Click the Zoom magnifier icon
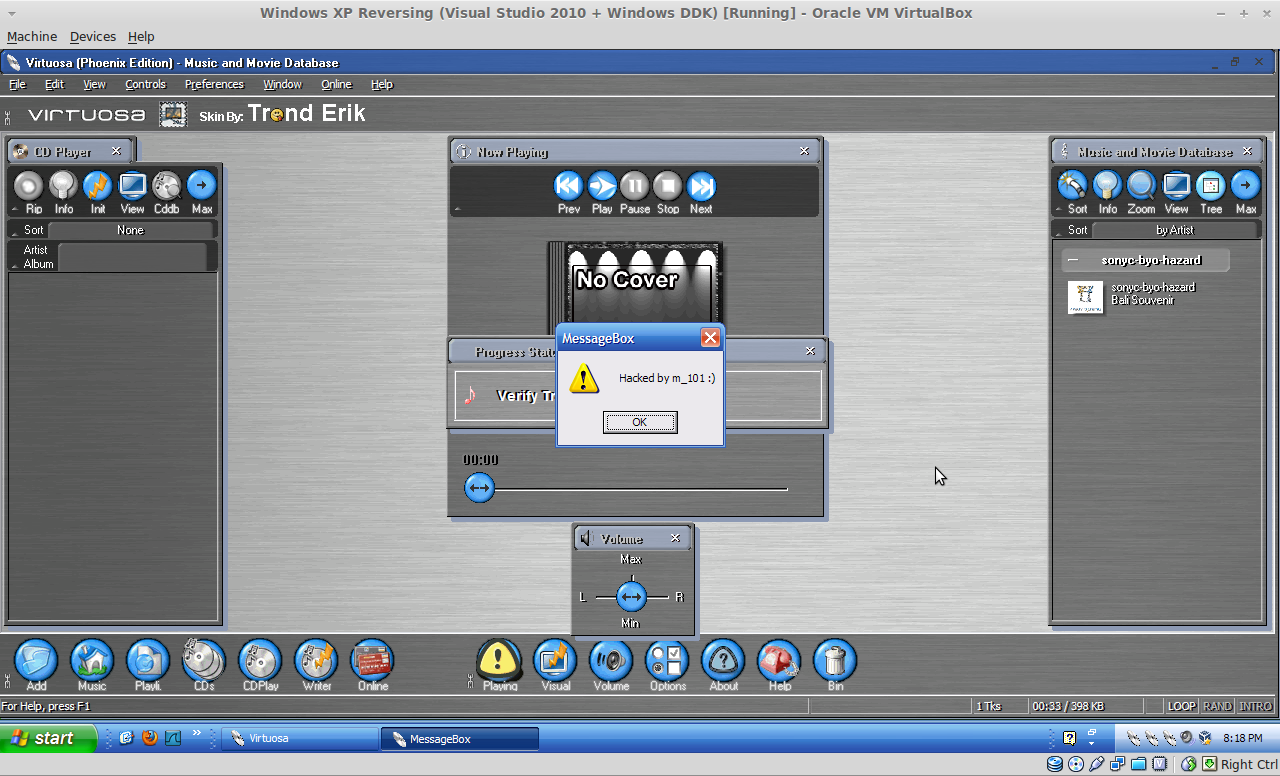Image resolution: width=1280 pixels, height=776 pixels. [x=1141, y=186]
